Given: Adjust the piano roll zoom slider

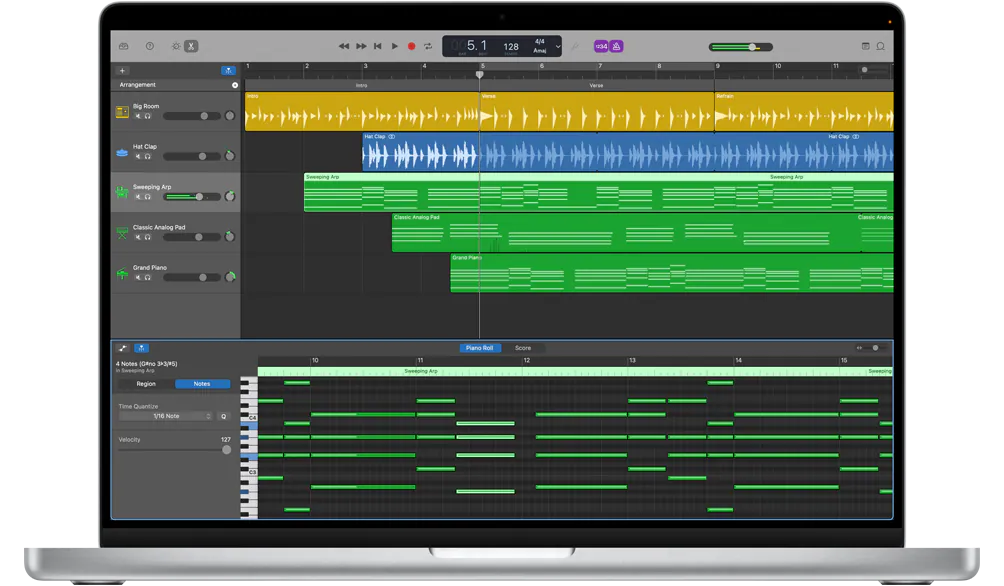Looking at the screenshot, I should tap(873, 348).
